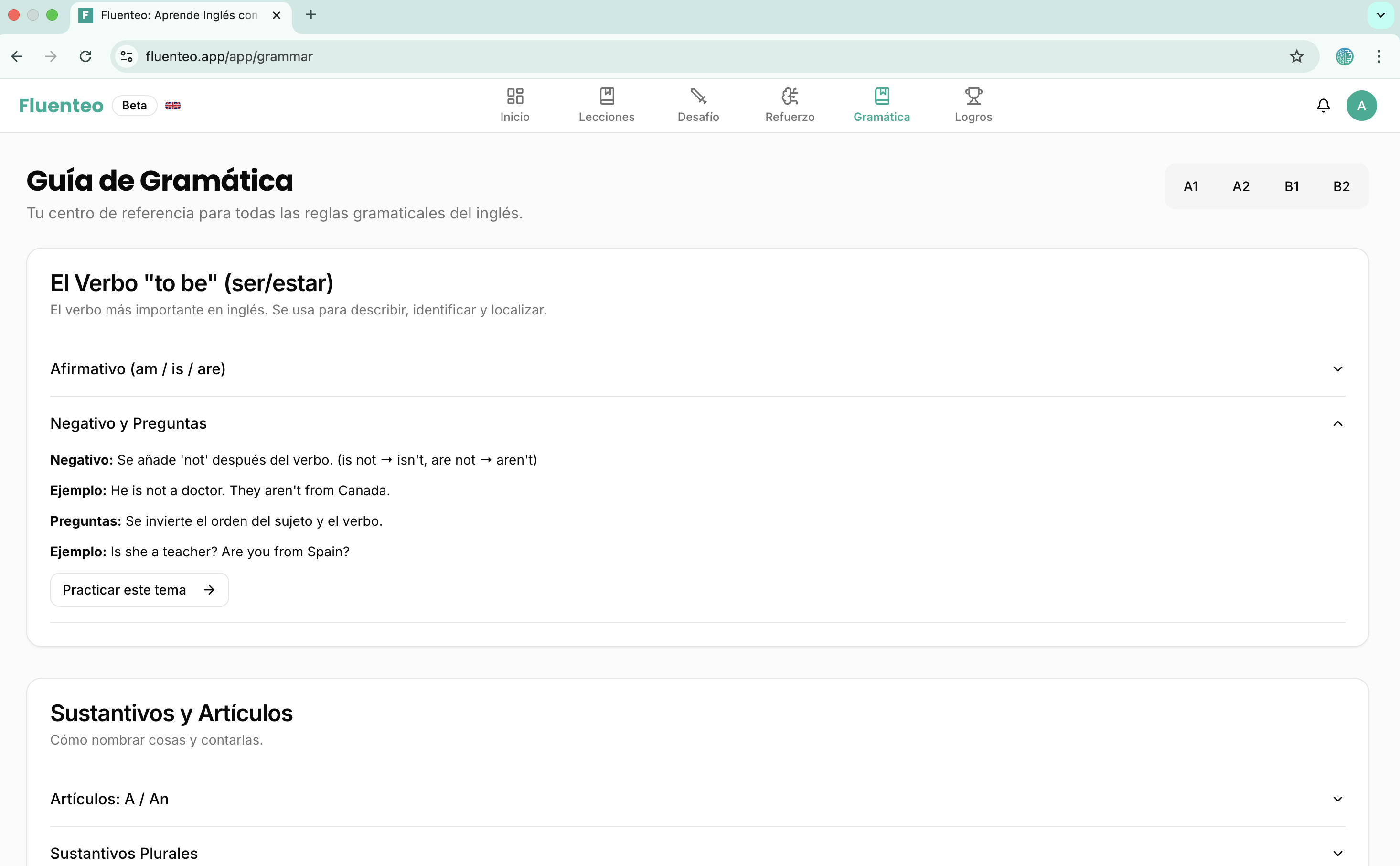This screenshot has width=1400, height=866.
Task: Collapse Negativo y Preguntas section
Action: 697,423
